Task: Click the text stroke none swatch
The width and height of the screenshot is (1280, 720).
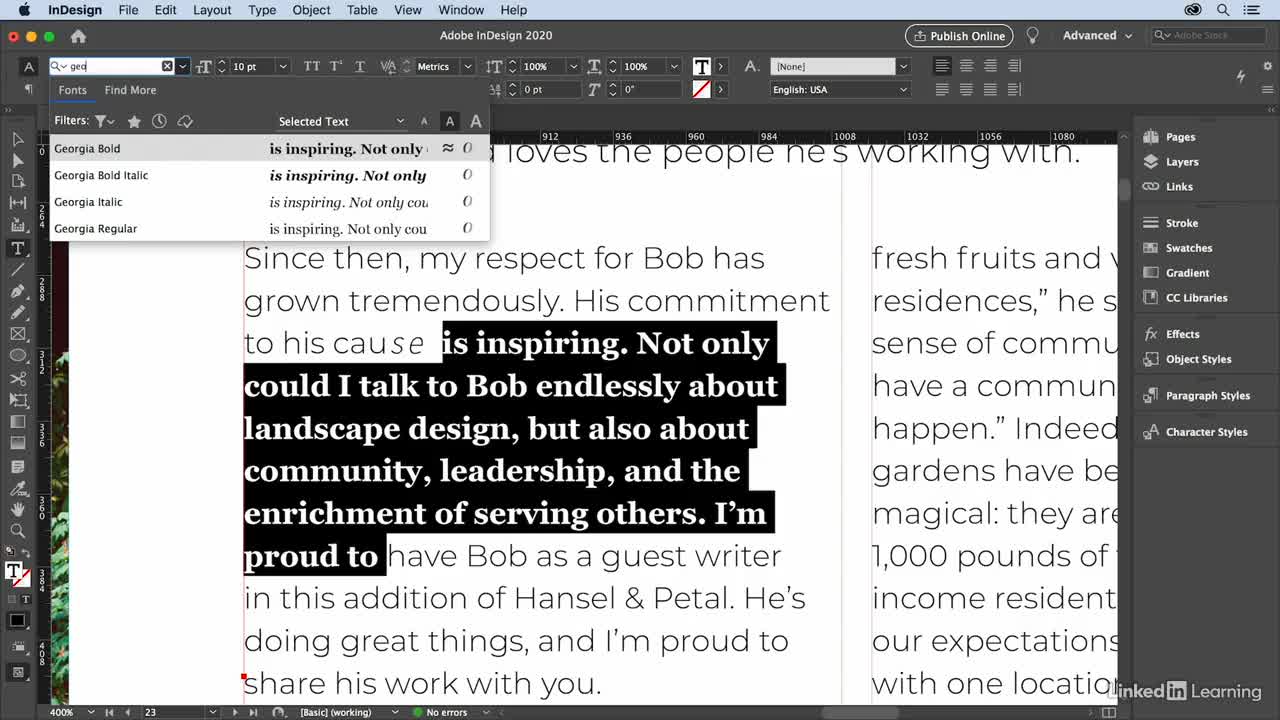Action: point(702,89)
